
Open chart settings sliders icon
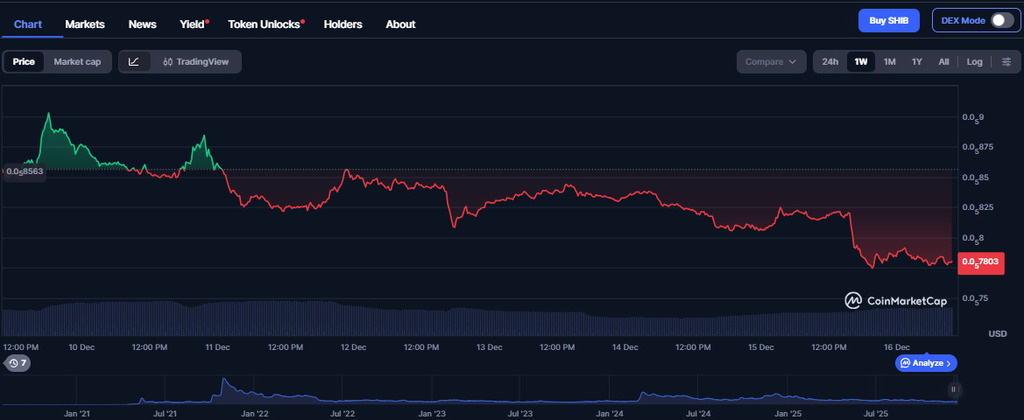1006,62
